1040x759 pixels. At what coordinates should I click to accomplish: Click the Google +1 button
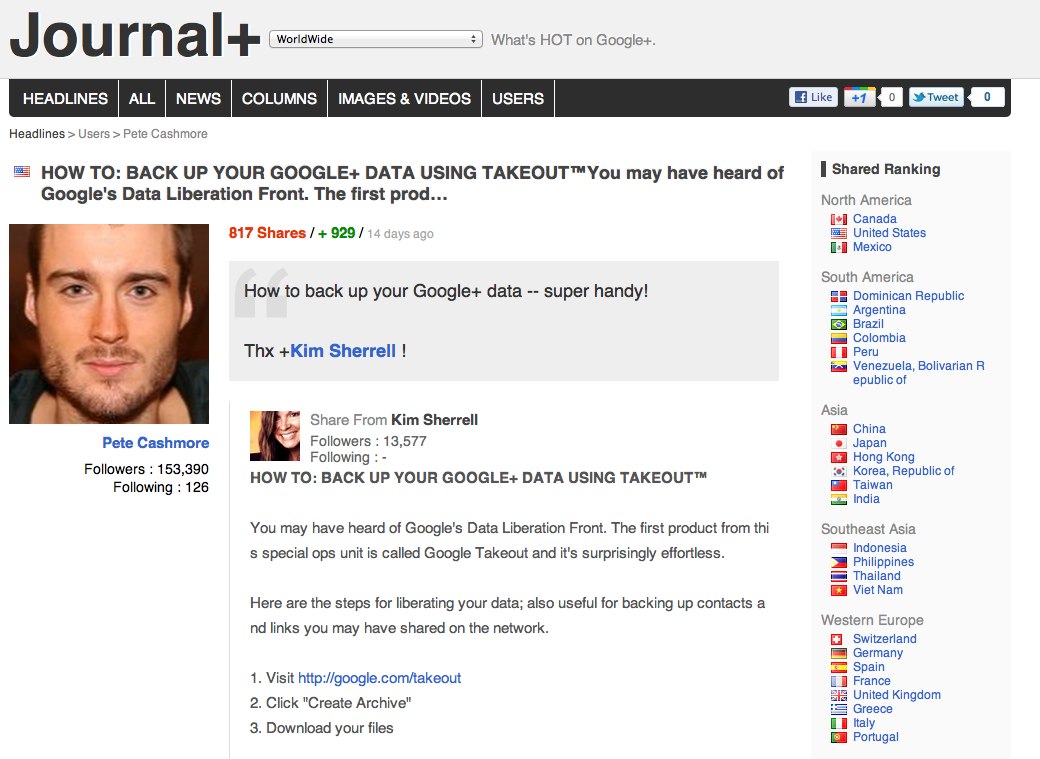[x=859, y=97]
